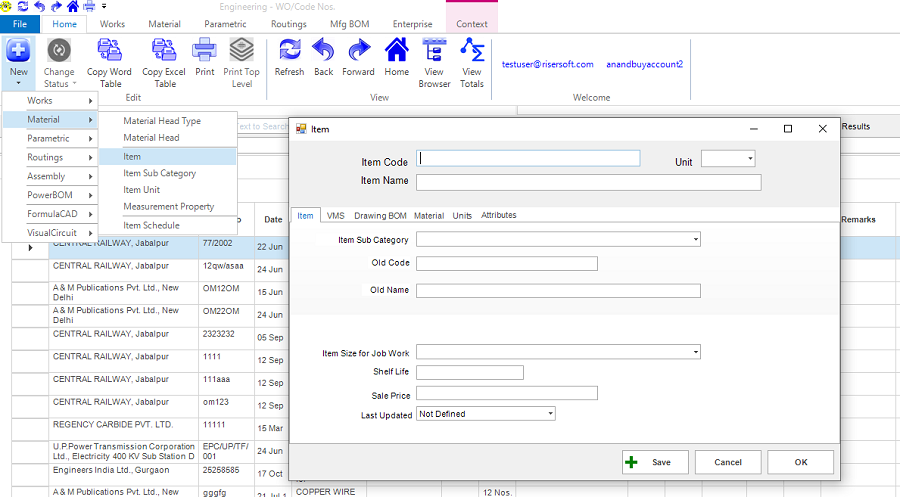This screenshot has width=900, height=497.
Task: Click the Copy Excel Table icon
Action: (x=165, y=52)
